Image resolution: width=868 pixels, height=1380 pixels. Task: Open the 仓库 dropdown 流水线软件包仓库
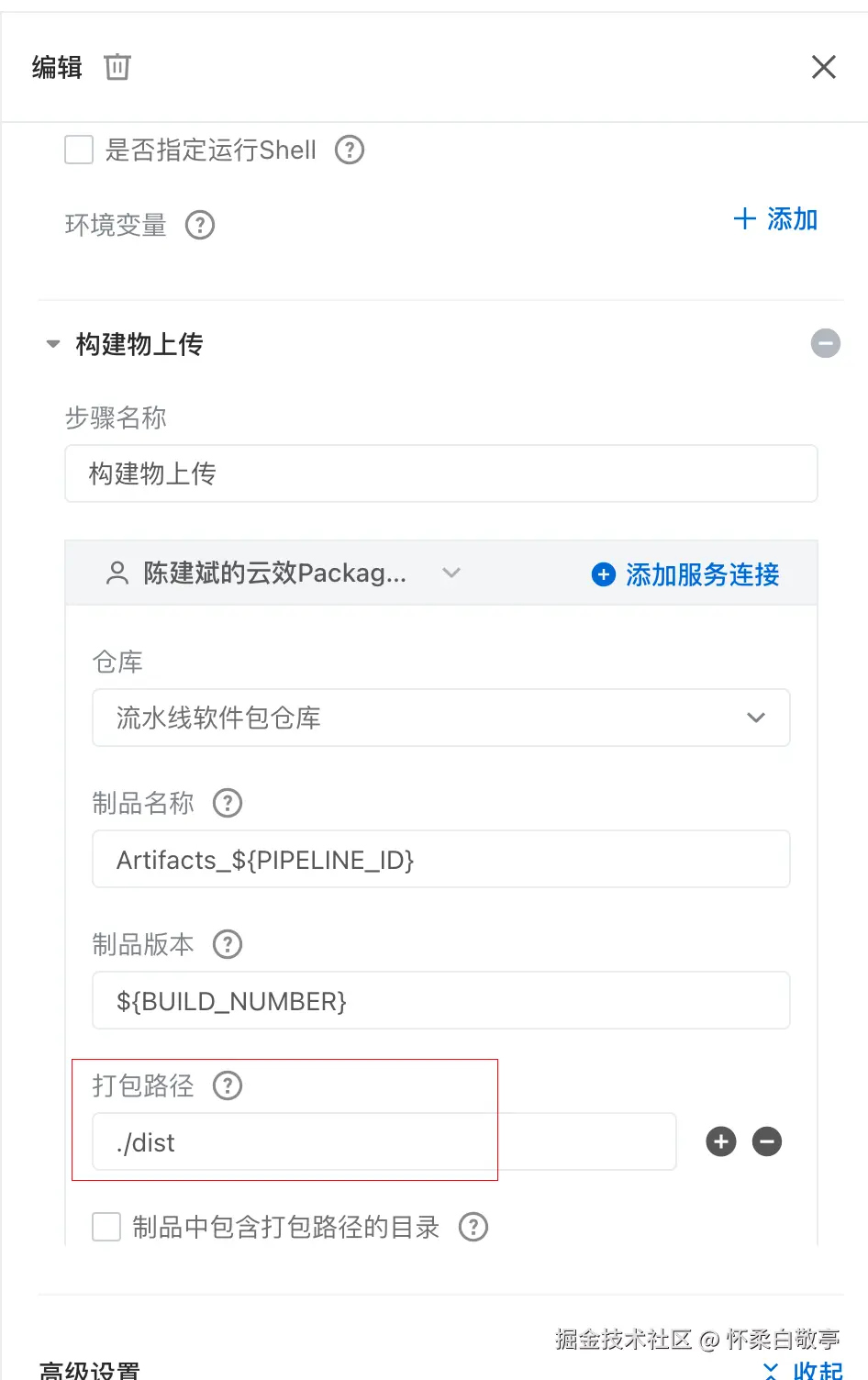pyautogui.click(x=440, y=718)
